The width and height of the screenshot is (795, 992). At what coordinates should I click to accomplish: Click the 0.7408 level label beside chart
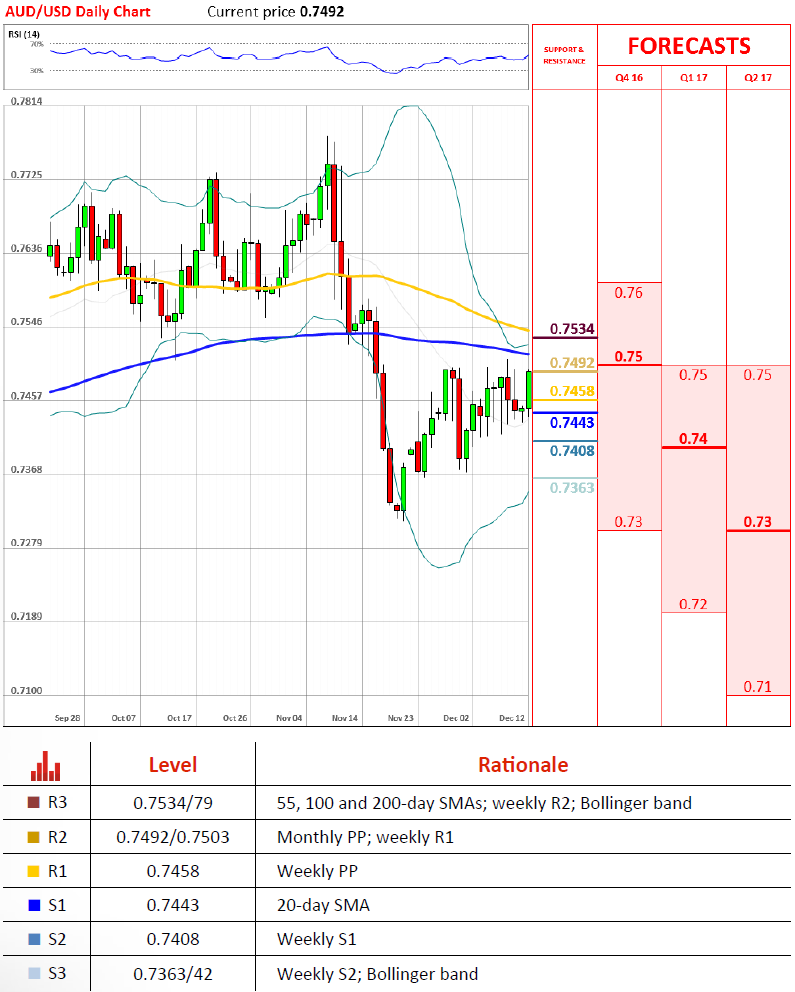(572, 451)
